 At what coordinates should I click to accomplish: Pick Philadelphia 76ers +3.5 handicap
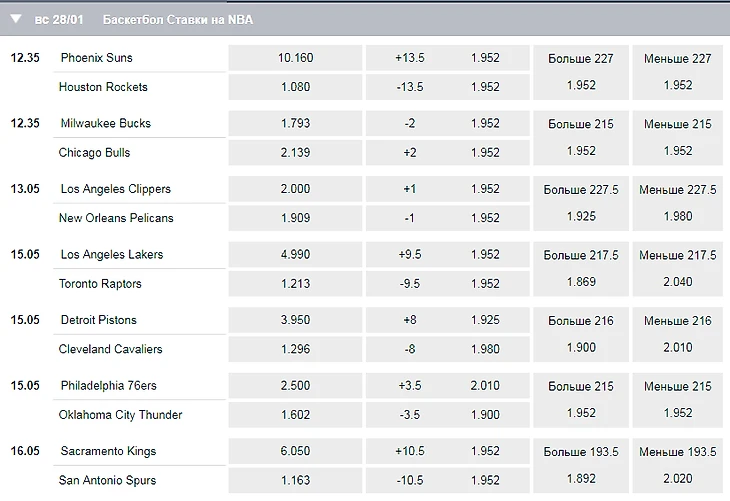(x=447, y=386)
